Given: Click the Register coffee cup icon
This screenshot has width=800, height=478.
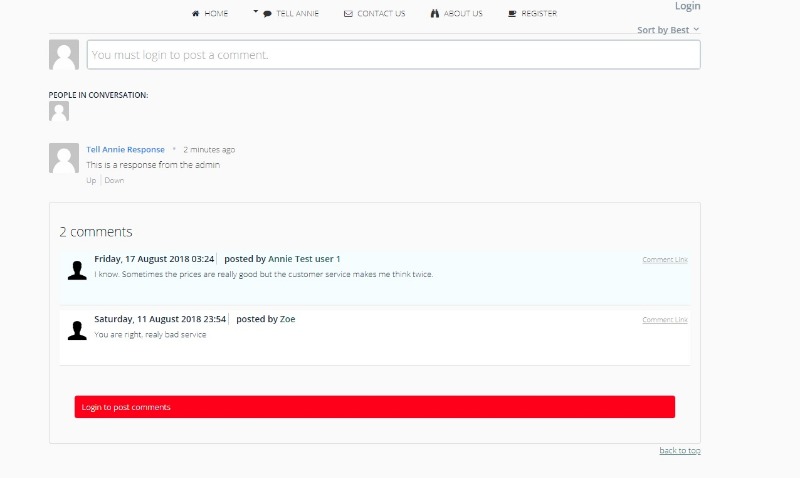Looking at the screenshot, I should click(512, 14).
